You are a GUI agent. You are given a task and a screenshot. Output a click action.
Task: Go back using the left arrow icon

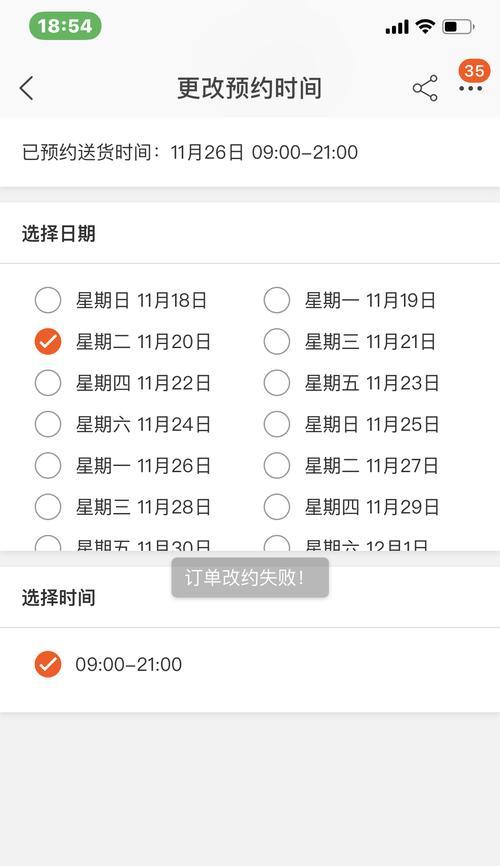pyautogui.click(x=27, y=88)
